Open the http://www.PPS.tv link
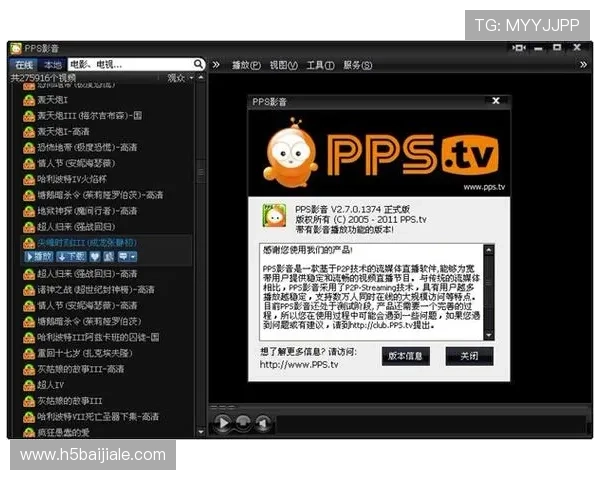The width and height of the screenshot is (600, 480). point(299,364)
